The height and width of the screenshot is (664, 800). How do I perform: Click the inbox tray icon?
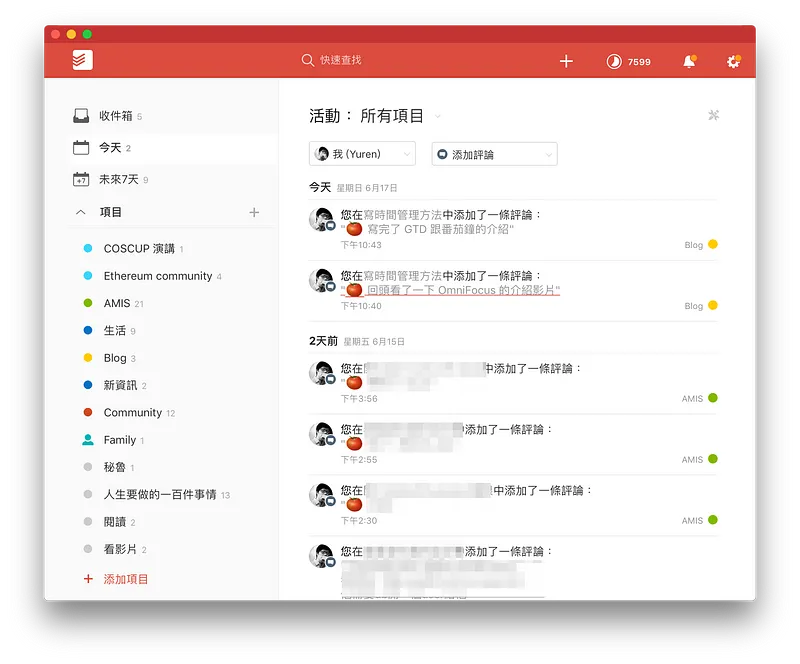point(81,116)
